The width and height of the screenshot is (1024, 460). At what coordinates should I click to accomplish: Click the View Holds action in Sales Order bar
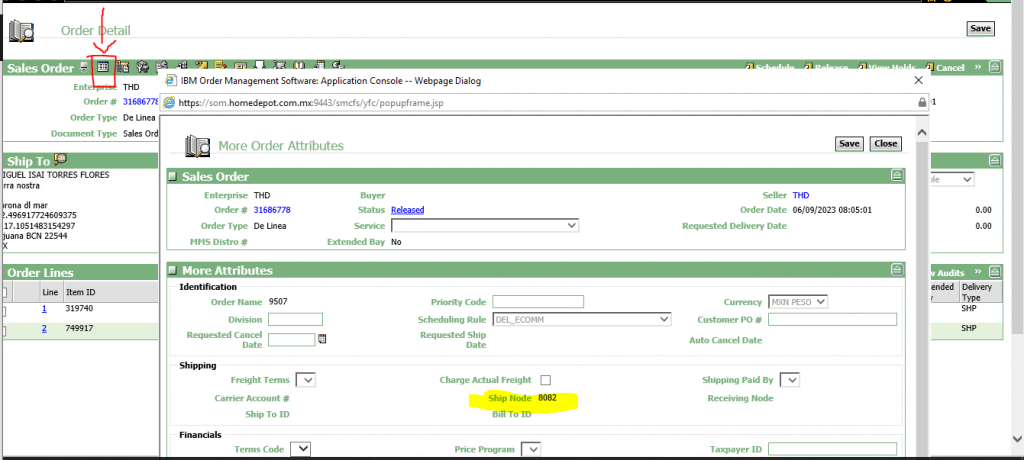pos(888,67)
